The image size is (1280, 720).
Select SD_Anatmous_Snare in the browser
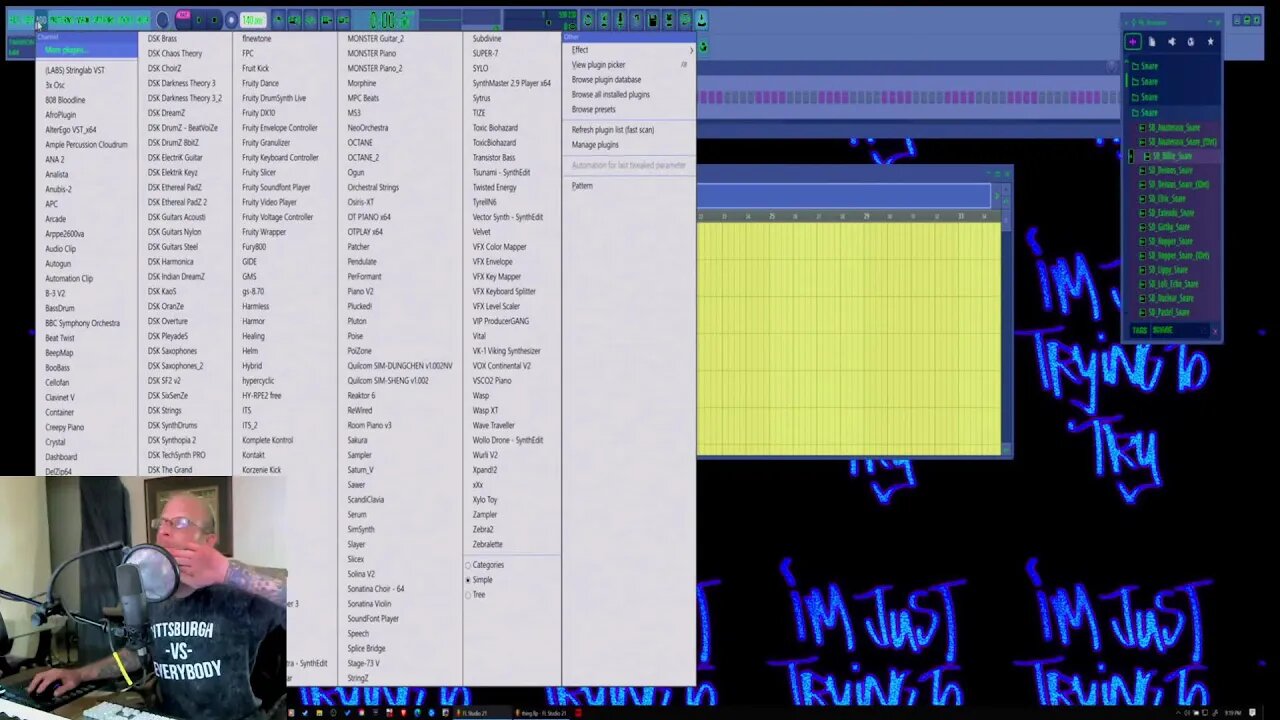[x=1174, y=128]
